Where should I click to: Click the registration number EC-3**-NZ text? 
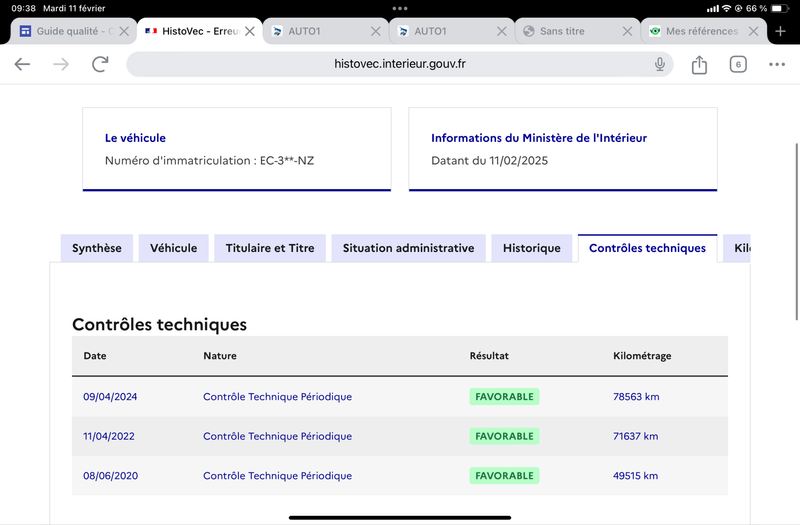click(287, 161)
